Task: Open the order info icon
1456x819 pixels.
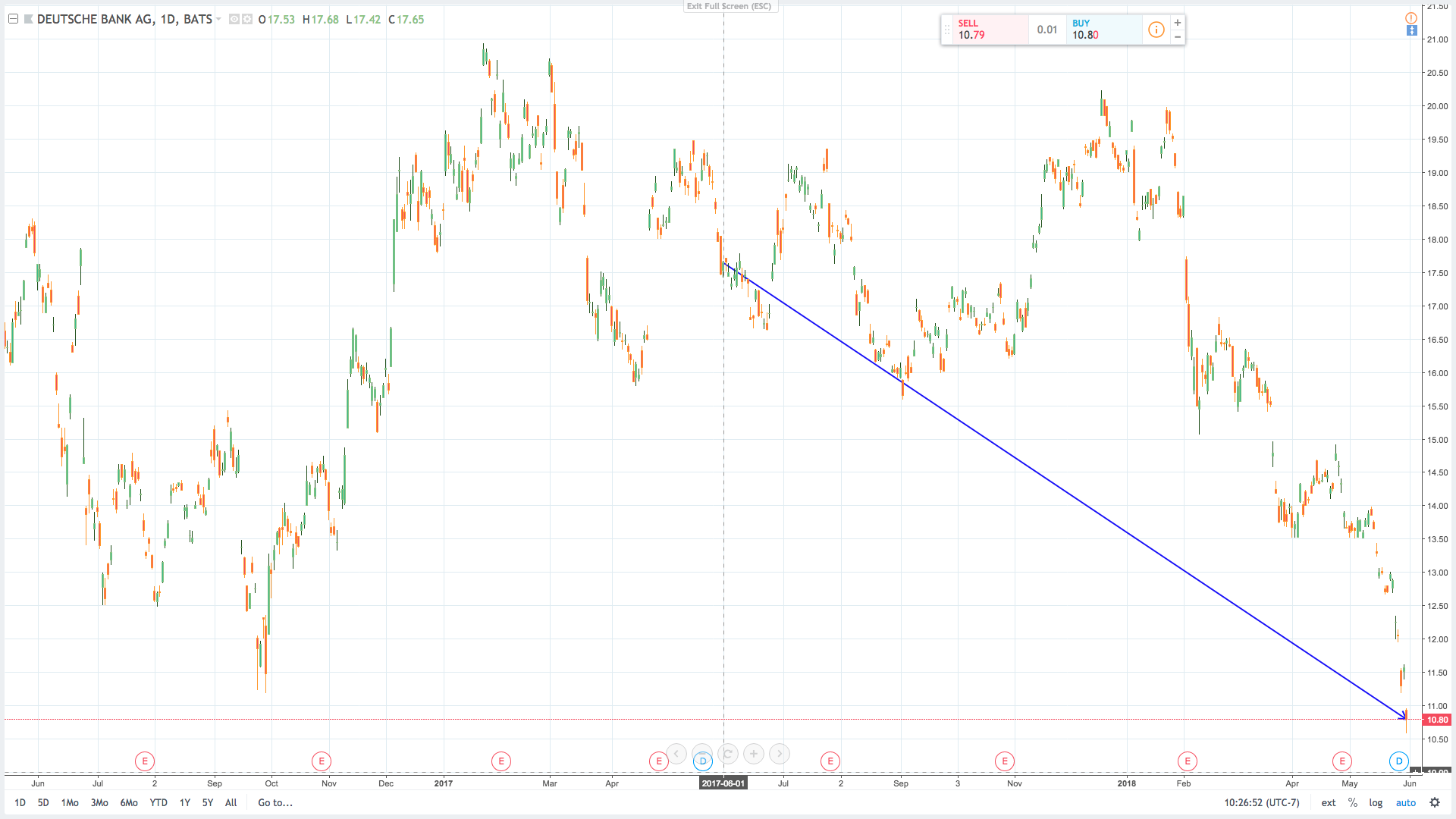Action: (x=1156, y=30)
